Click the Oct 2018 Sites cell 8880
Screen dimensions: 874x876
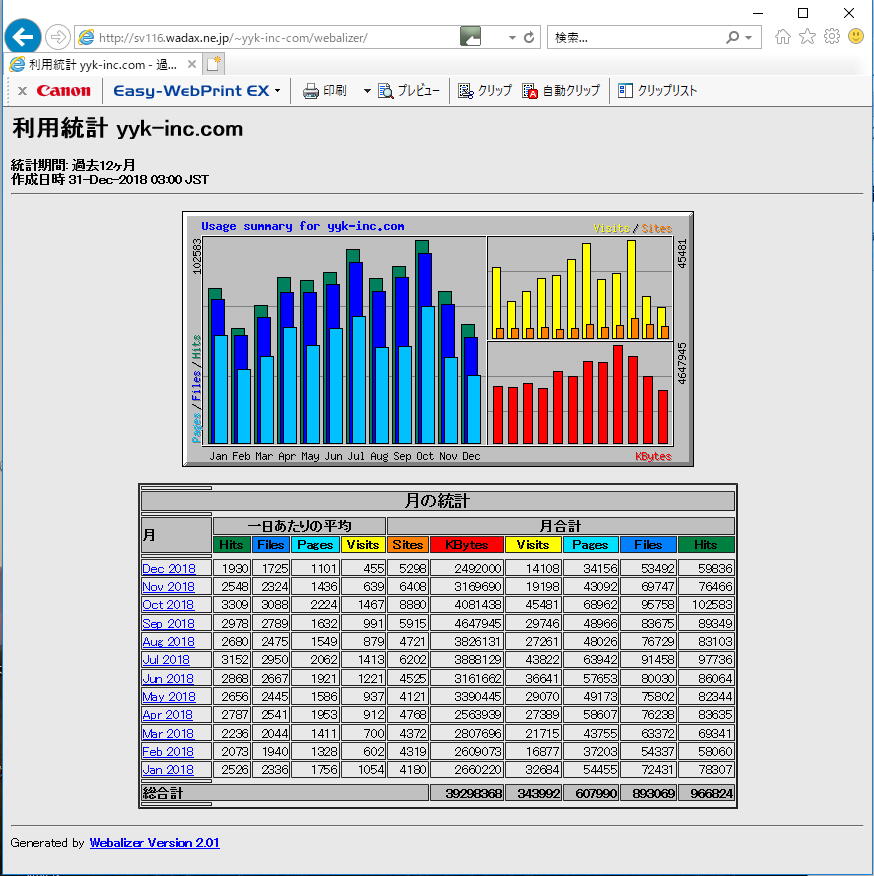(x=407, y=604)
